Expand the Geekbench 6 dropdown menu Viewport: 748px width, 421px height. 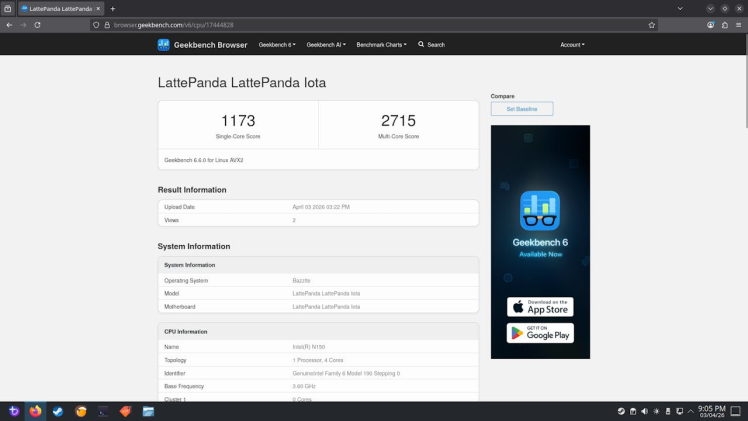click(x=277, y=45)
